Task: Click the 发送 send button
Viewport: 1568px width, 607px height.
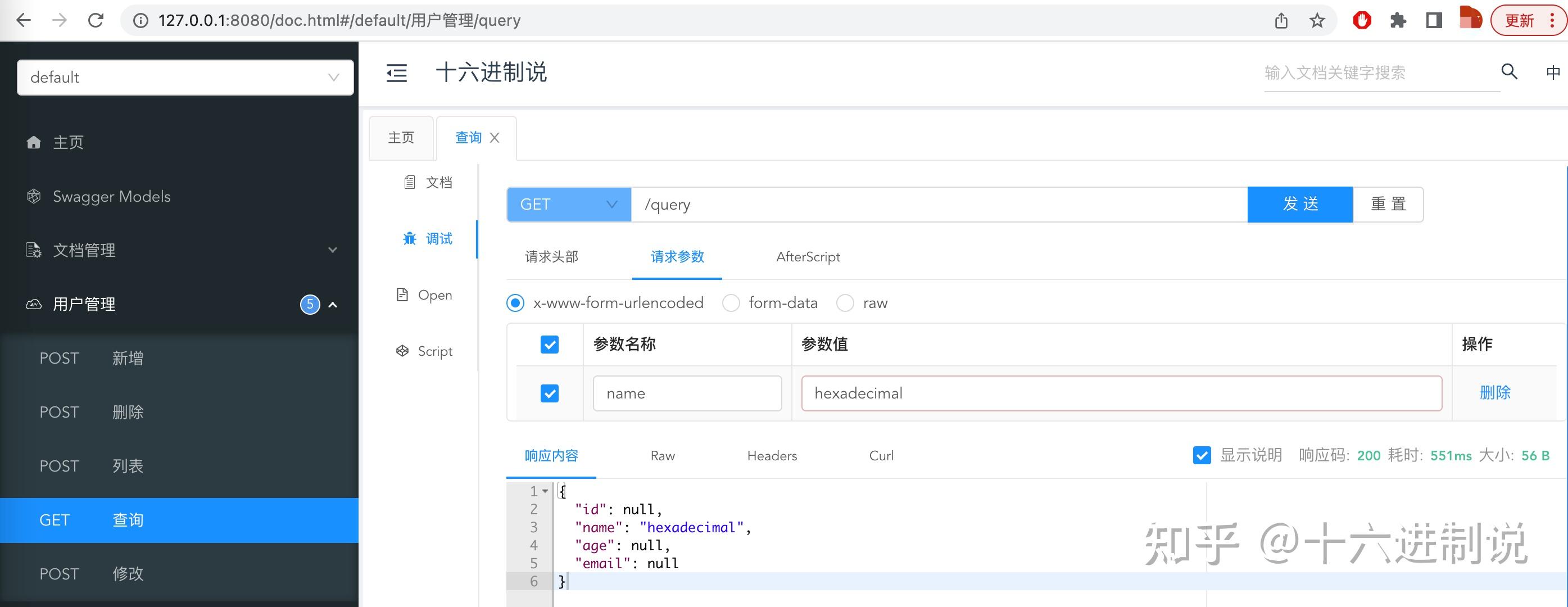Action: point(1299,205)
